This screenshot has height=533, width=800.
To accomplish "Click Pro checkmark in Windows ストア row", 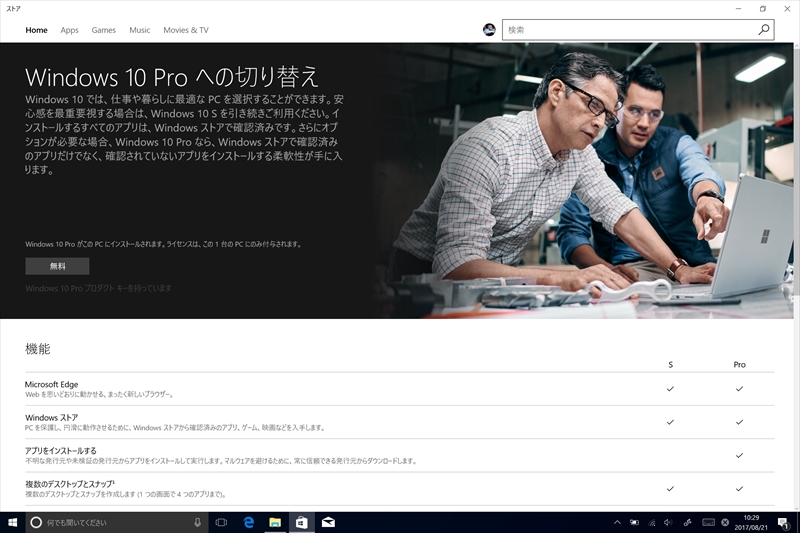I will point(739,422).
